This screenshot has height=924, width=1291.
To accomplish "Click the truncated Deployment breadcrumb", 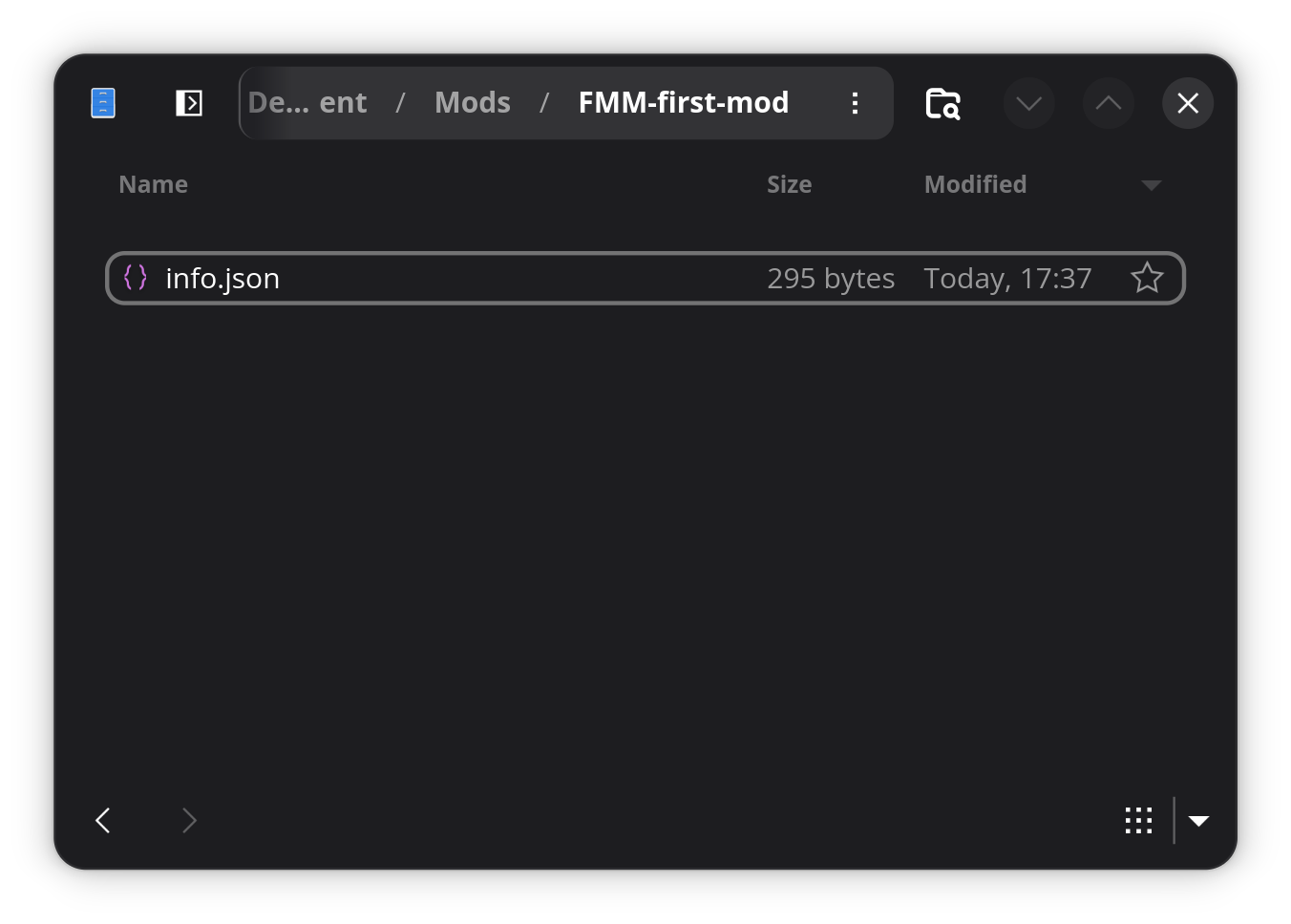I will [x=307, y=102].
